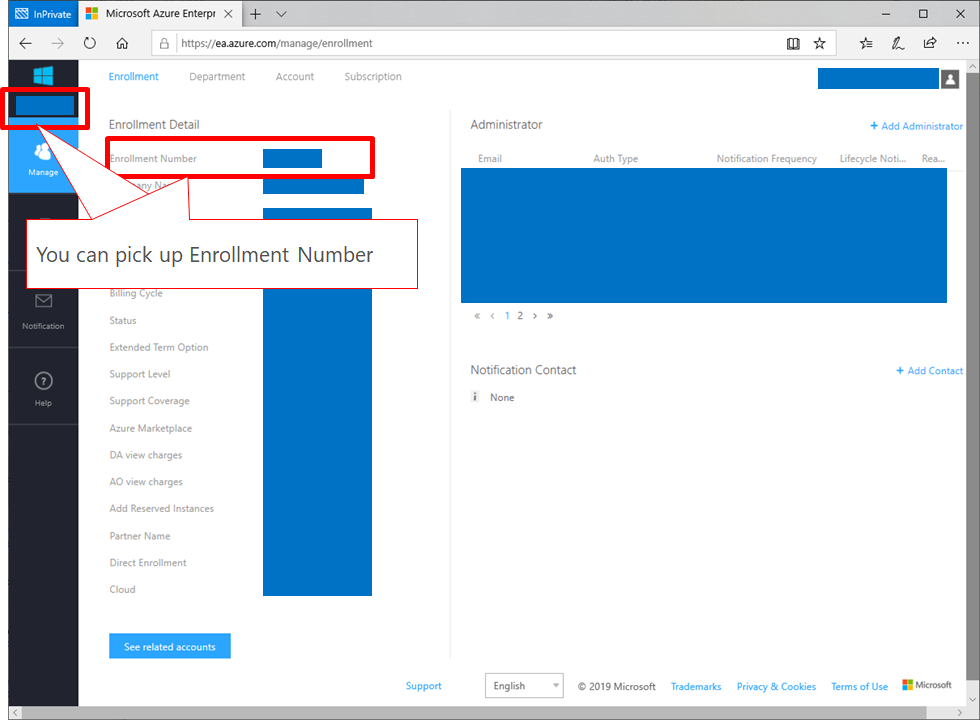Screen dimensions: 980x720
Task: Switch to the Department tab
Action: [217, 76]
